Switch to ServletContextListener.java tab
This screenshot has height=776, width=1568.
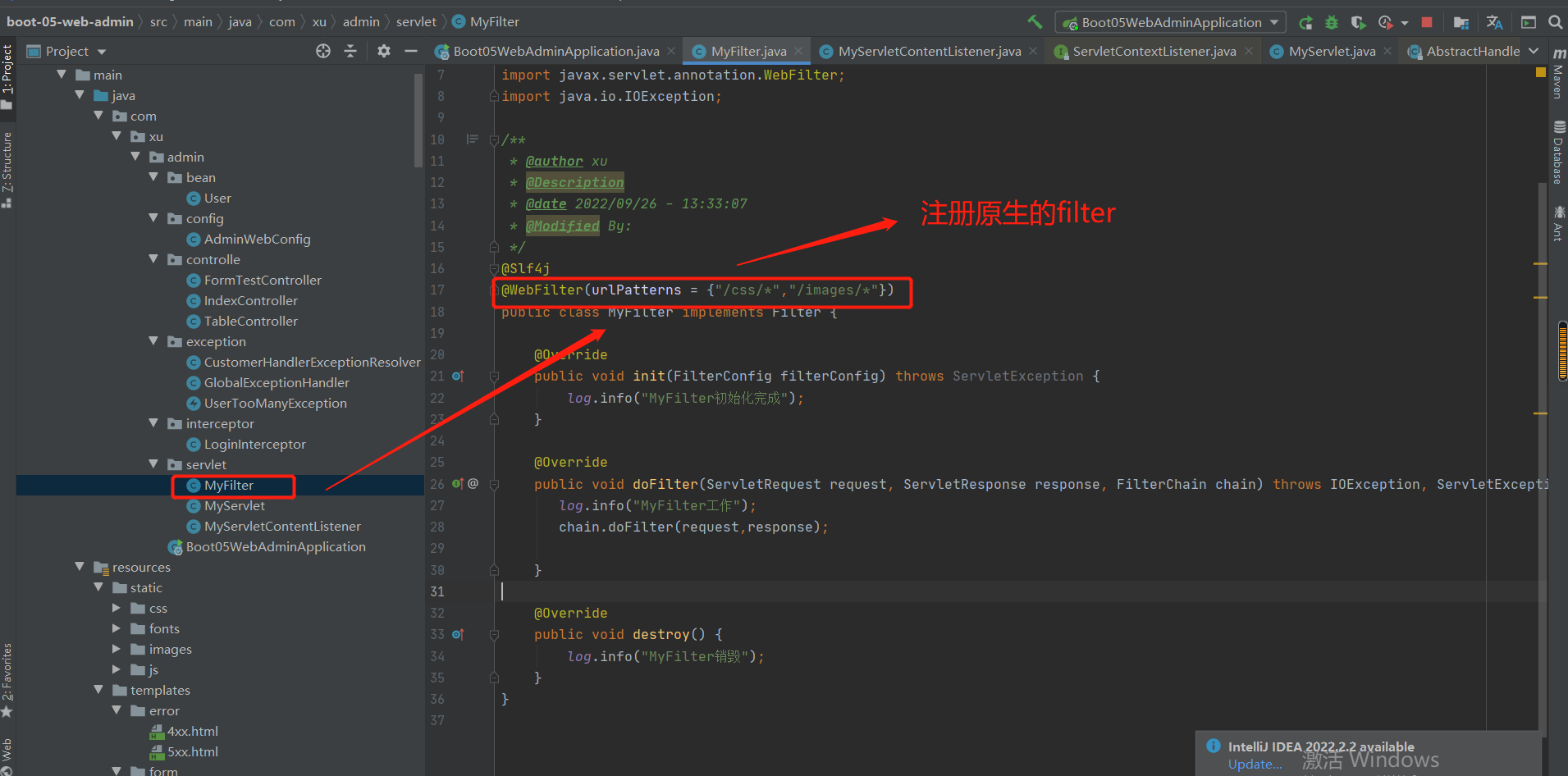coord(1154,51)
